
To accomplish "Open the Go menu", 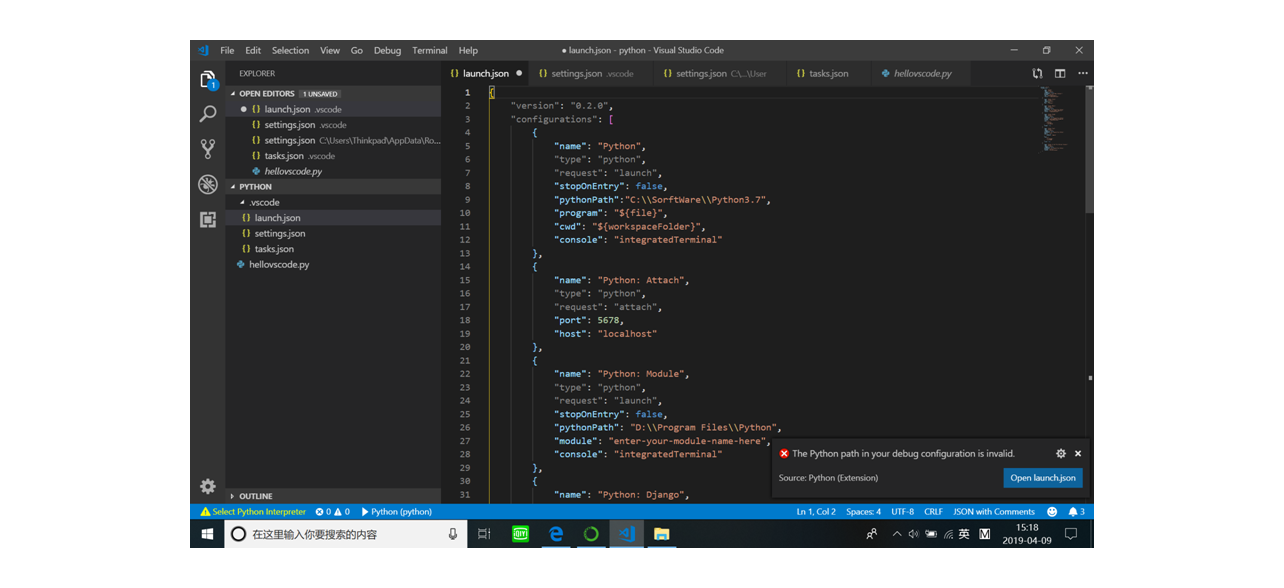I will point(357,50).
